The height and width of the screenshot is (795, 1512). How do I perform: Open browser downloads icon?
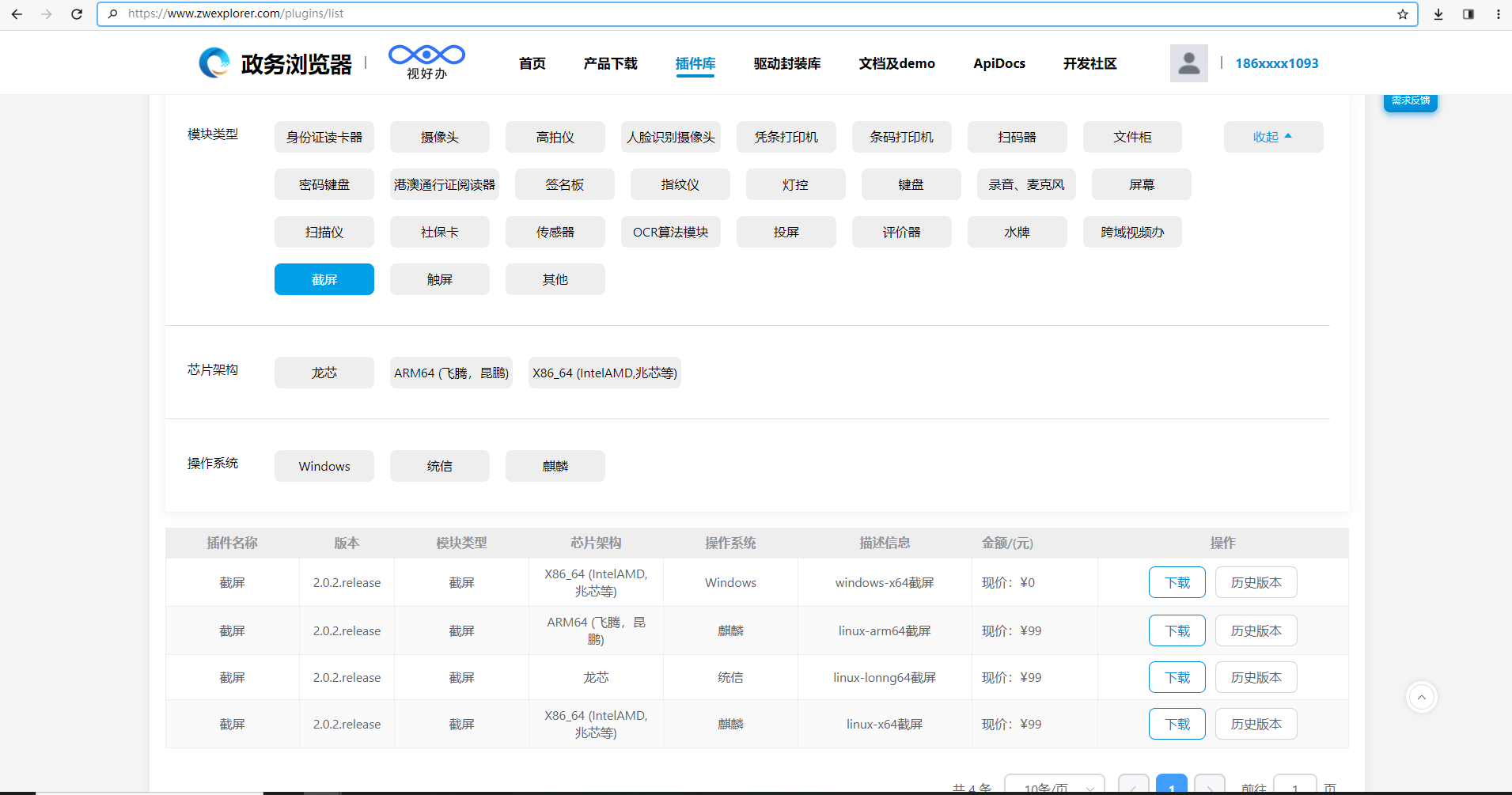(1438, 14)
